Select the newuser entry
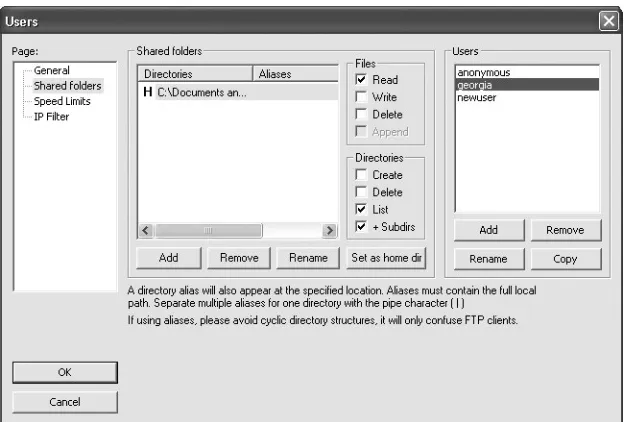The image size is (624, 422). [527, 98]
